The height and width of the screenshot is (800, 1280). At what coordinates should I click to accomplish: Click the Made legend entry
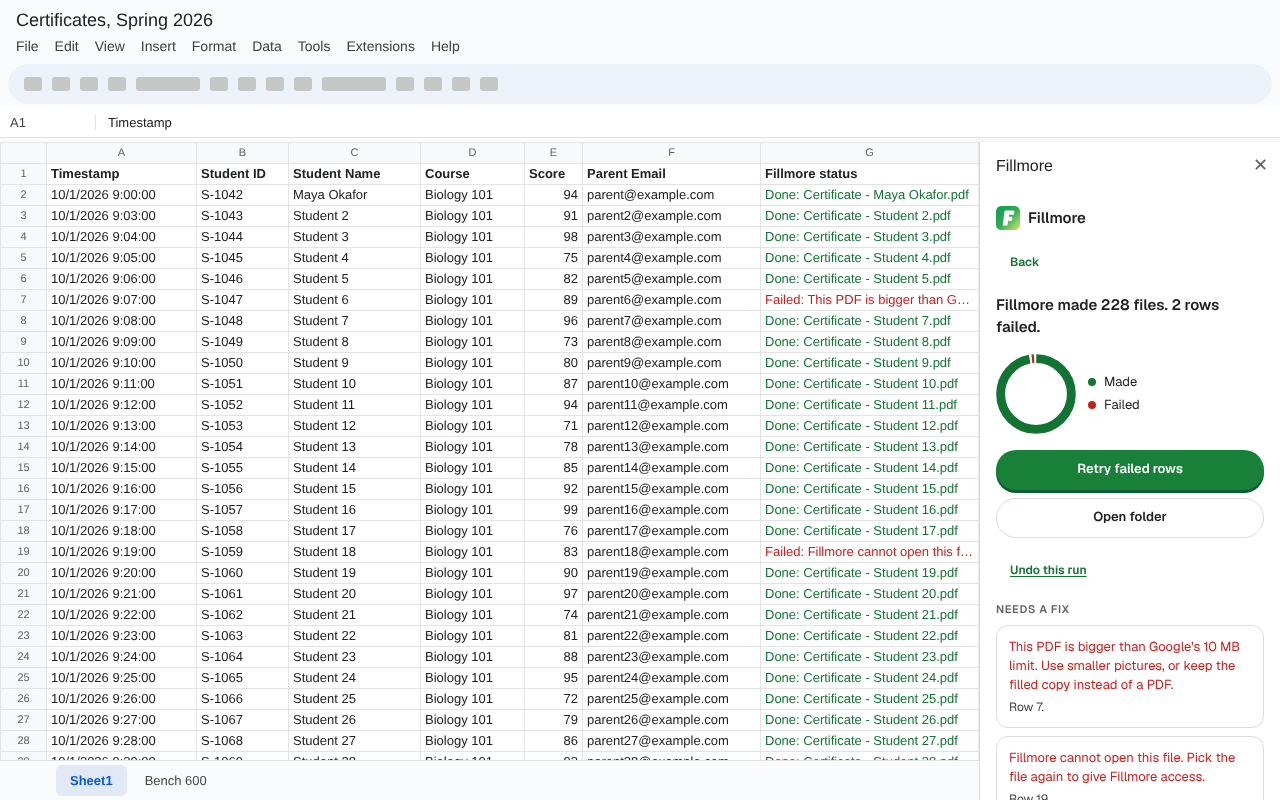[x=1112, y=382]
